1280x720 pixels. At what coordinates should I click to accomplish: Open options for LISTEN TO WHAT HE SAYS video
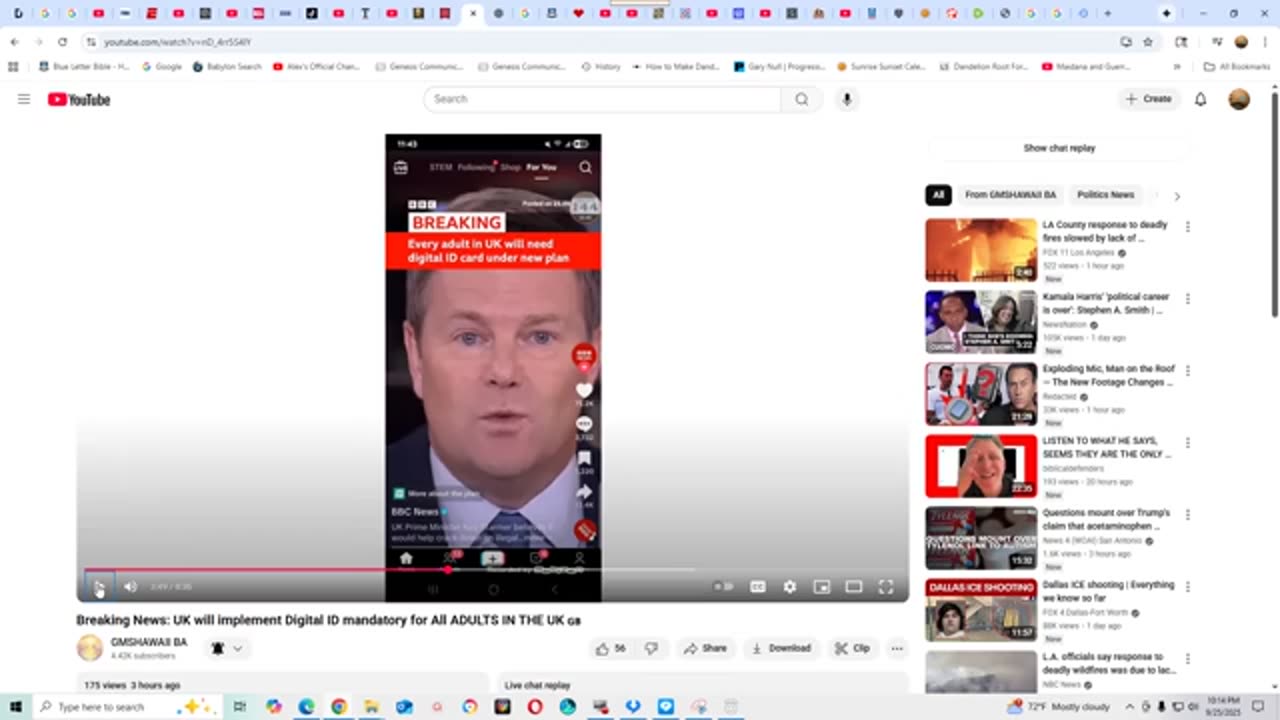point(1188,443)
